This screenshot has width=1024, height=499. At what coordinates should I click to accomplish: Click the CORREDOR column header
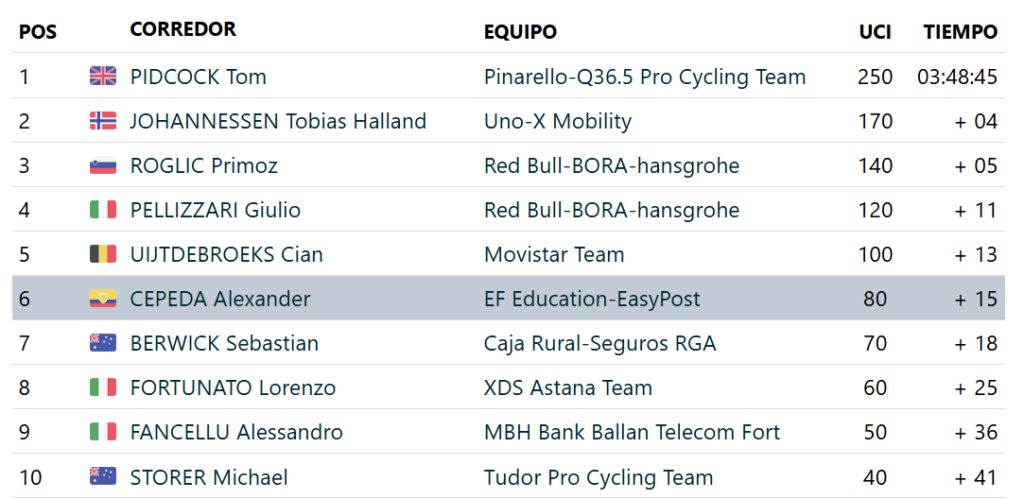coord(183,29)
